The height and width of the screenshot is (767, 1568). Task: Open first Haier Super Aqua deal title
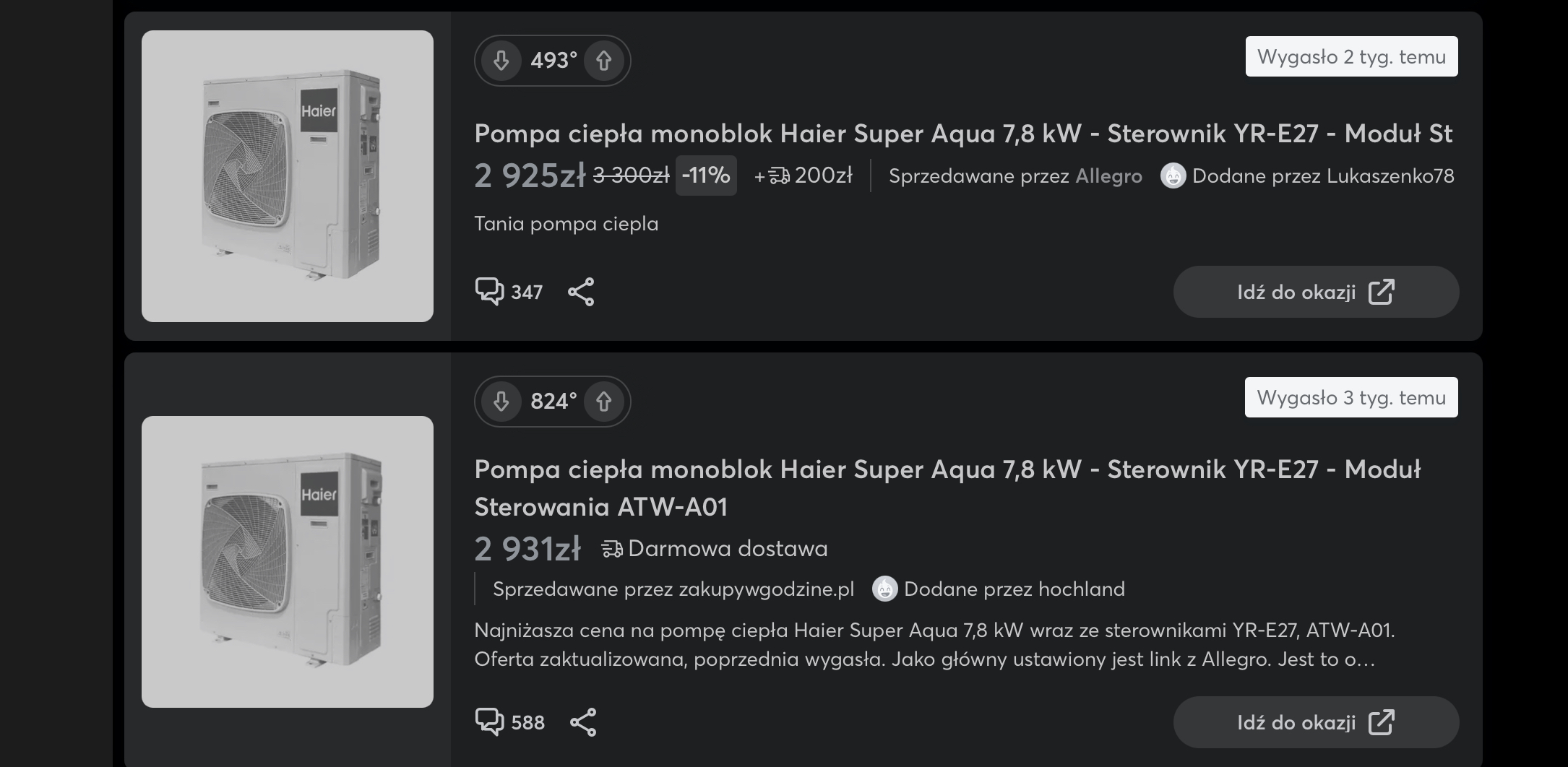(962, 134)
